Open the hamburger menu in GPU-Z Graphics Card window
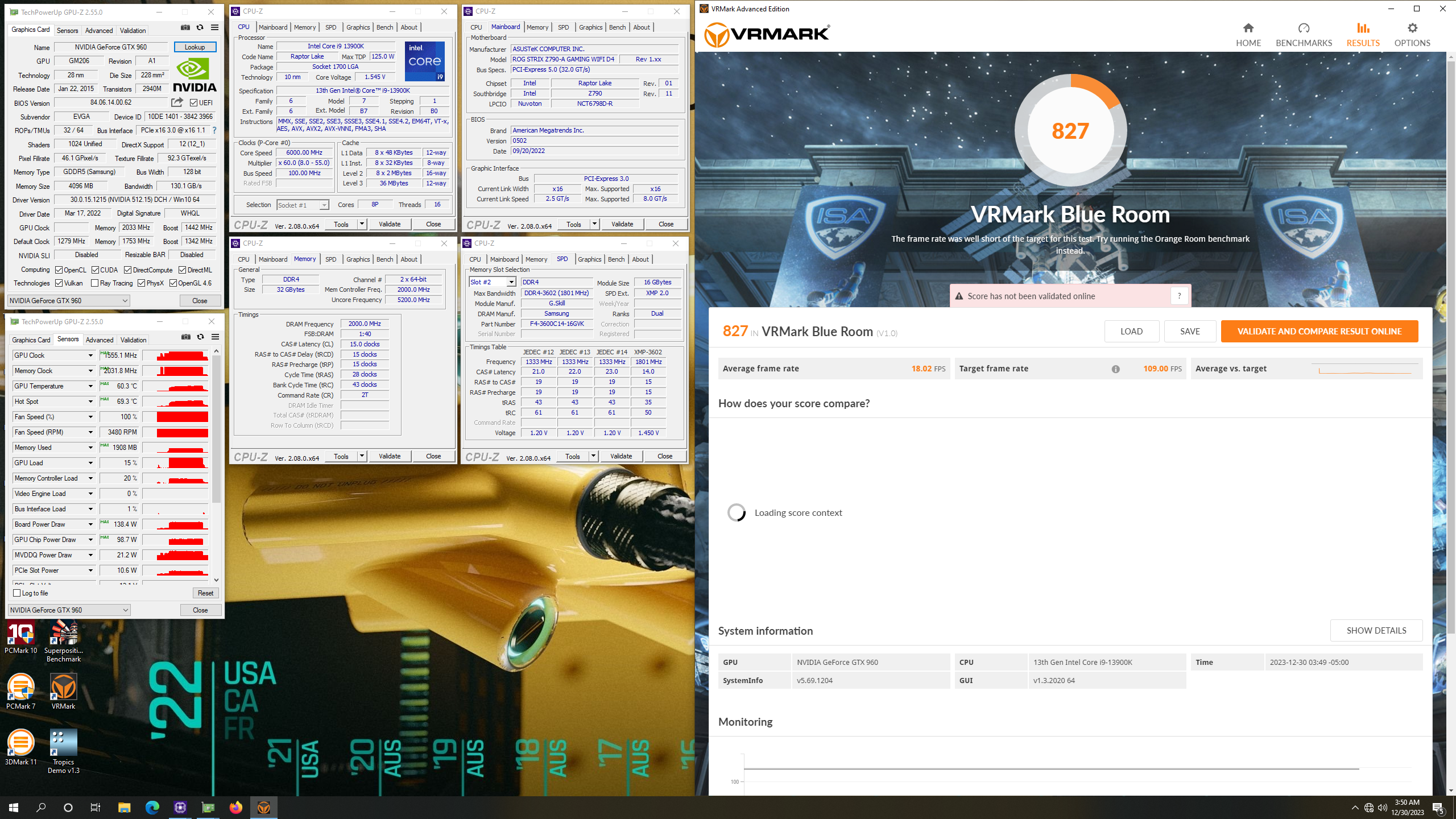The image size is (1456, 819). pos(214,27)
